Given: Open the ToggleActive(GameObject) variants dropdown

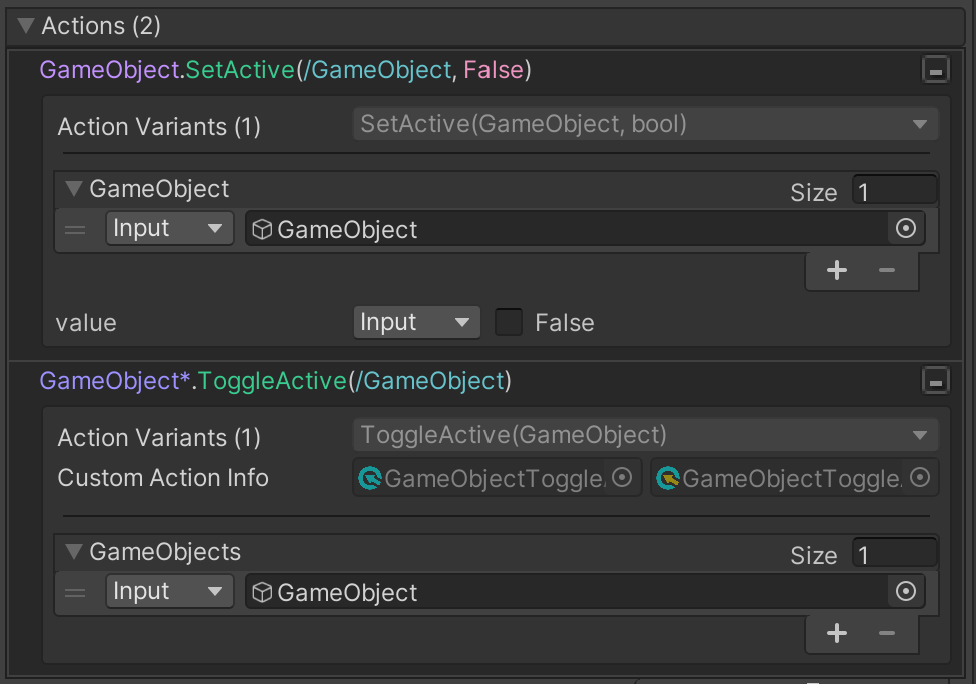Looking at the screenshot, I should coord(645,435).
